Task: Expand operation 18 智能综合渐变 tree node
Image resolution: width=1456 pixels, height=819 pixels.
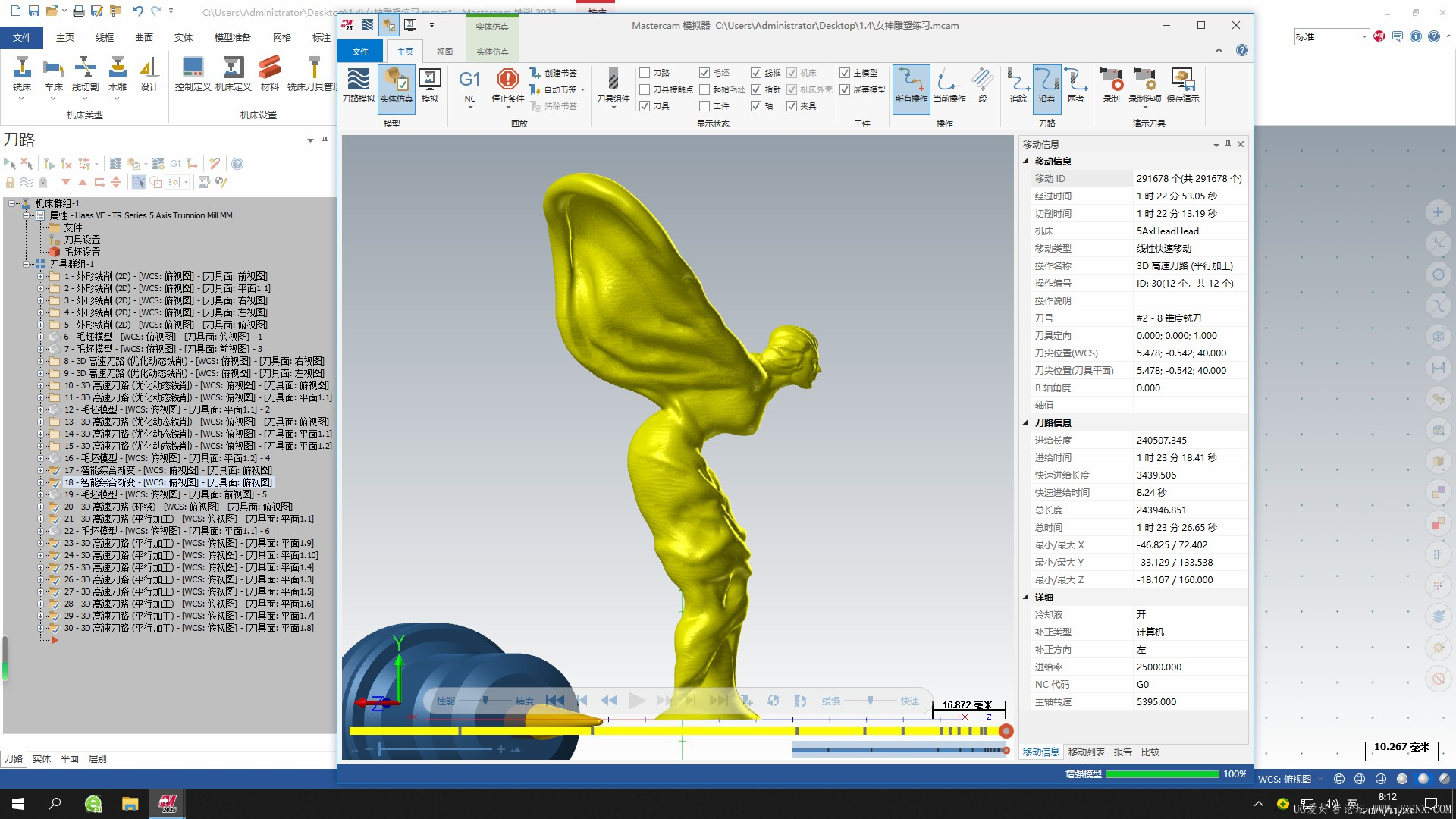Action: pyautogui.click(x=41, y=482)
